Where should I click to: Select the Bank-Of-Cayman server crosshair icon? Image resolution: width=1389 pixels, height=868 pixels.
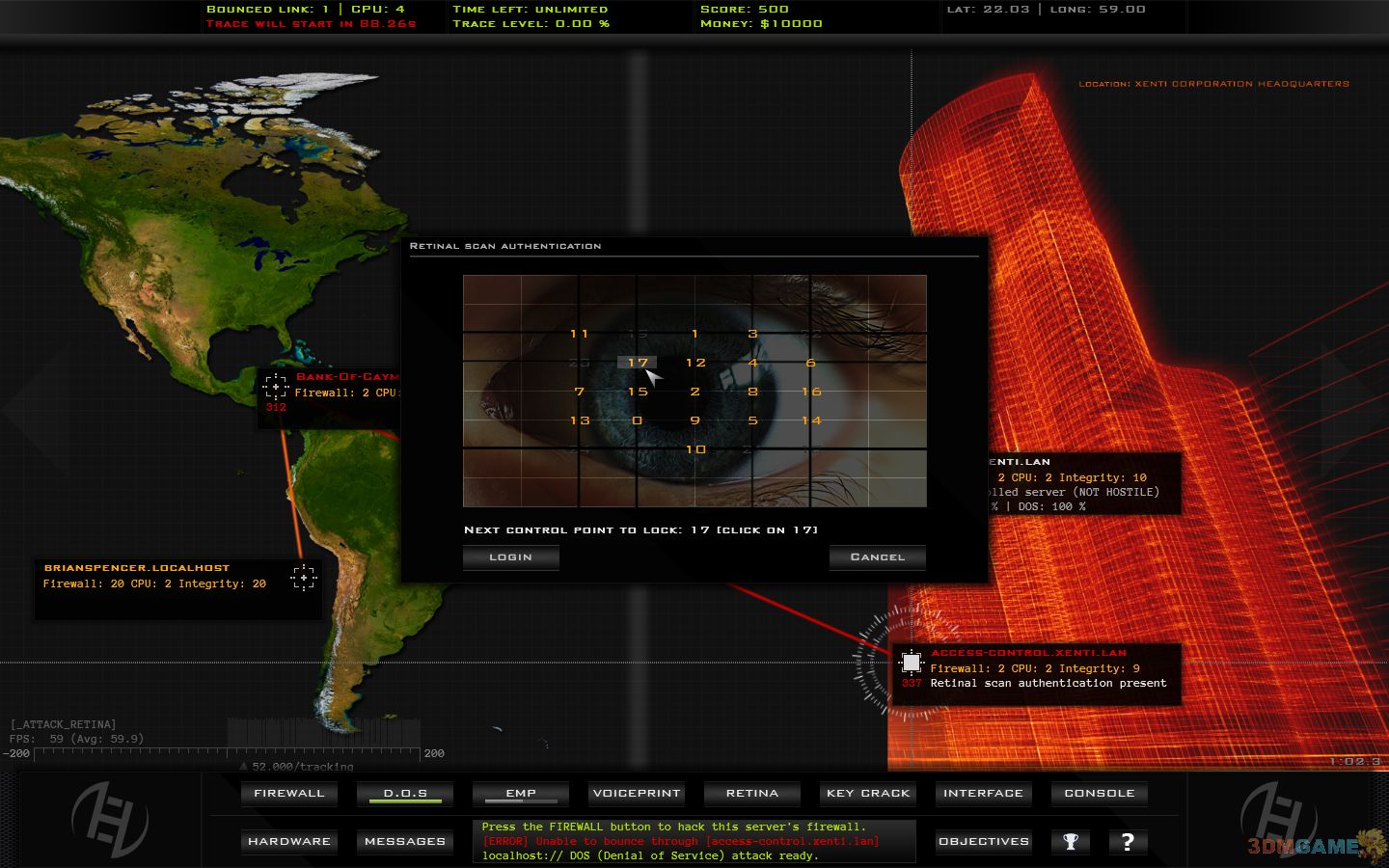click(276, 387)
